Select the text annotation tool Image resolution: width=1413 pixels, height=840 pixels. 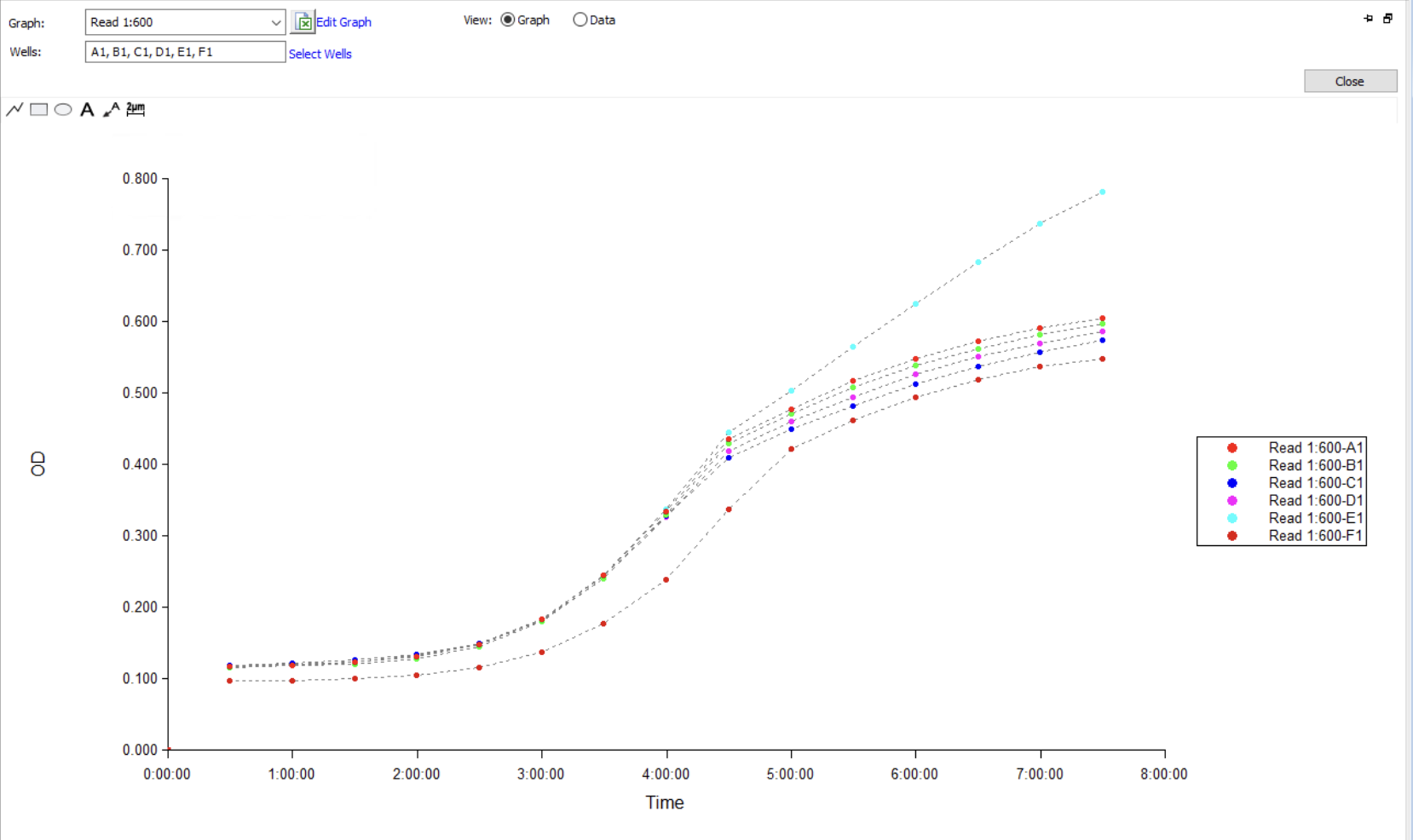point(87,109)
